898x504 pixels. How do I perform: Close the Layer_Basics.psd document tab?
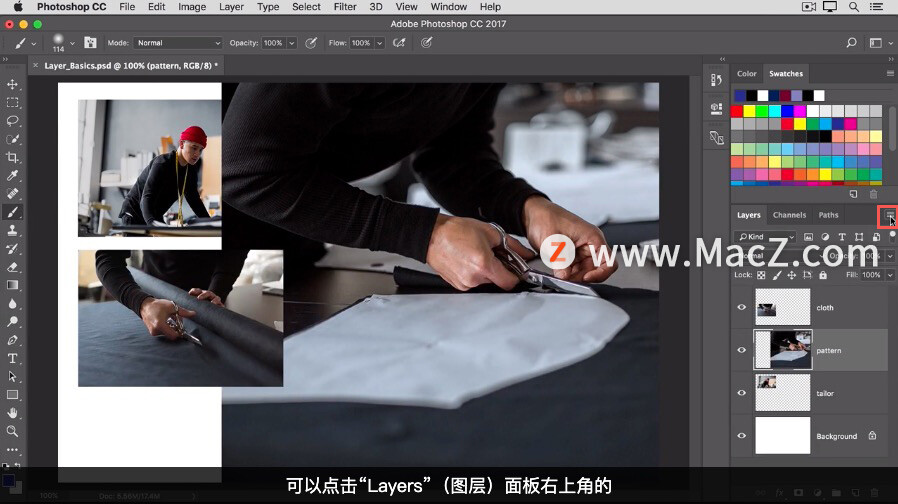tap(36, 65)
